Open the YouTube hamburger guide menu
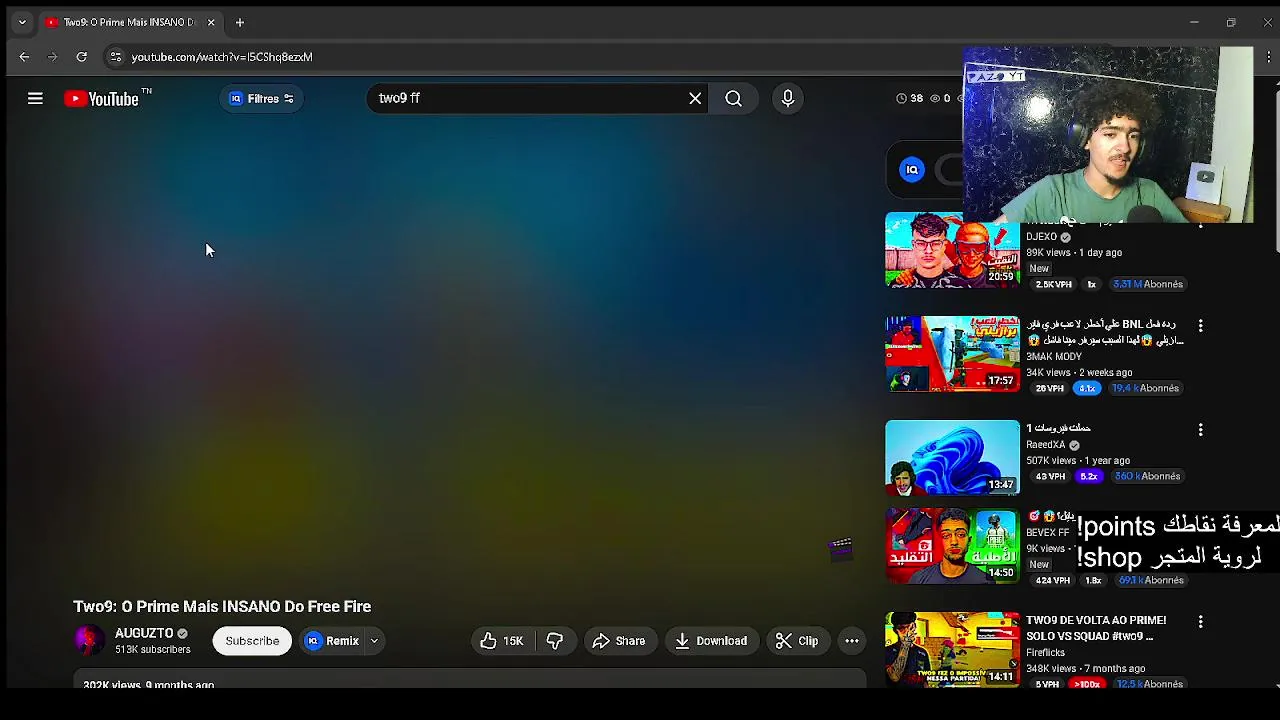Viewport: 1280px width, 720px height. [35, 98]
